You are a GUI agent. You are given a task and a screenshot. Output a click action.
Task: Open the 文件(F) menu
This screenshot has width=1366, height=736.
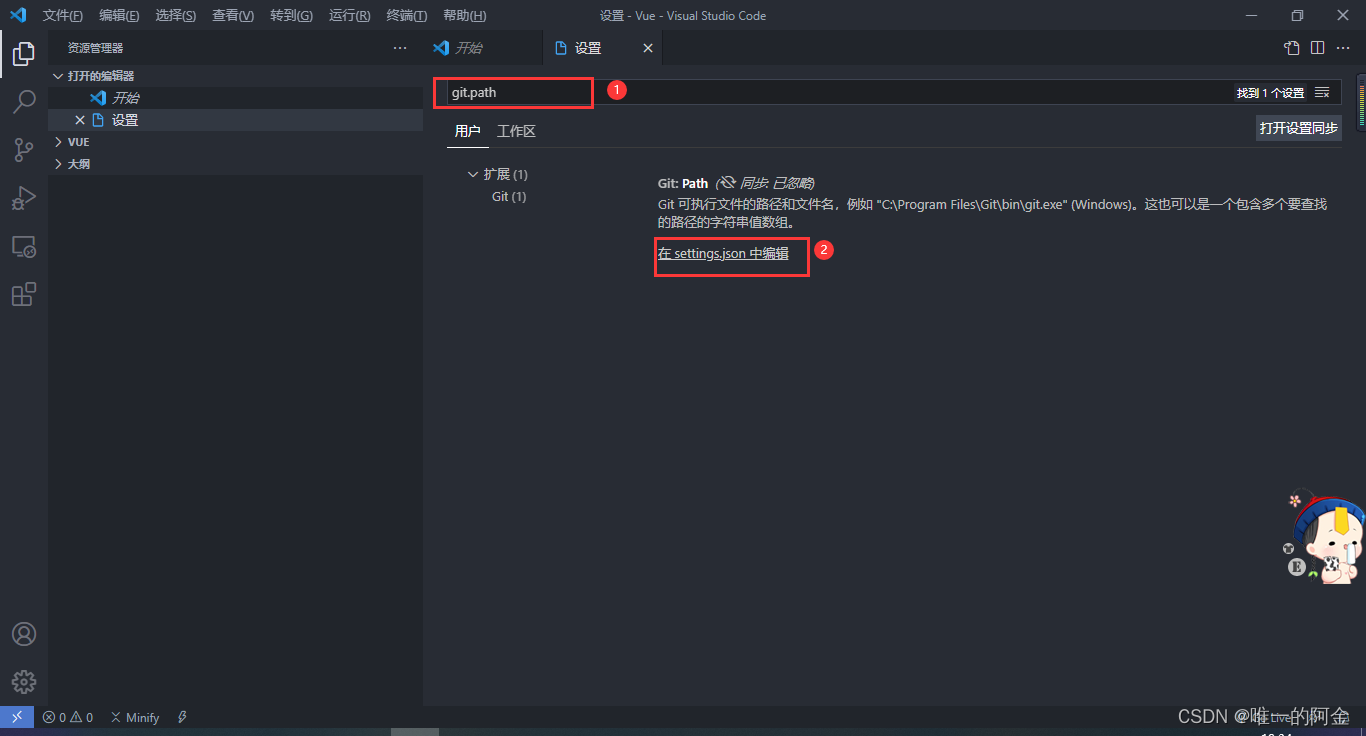(63, 15)
